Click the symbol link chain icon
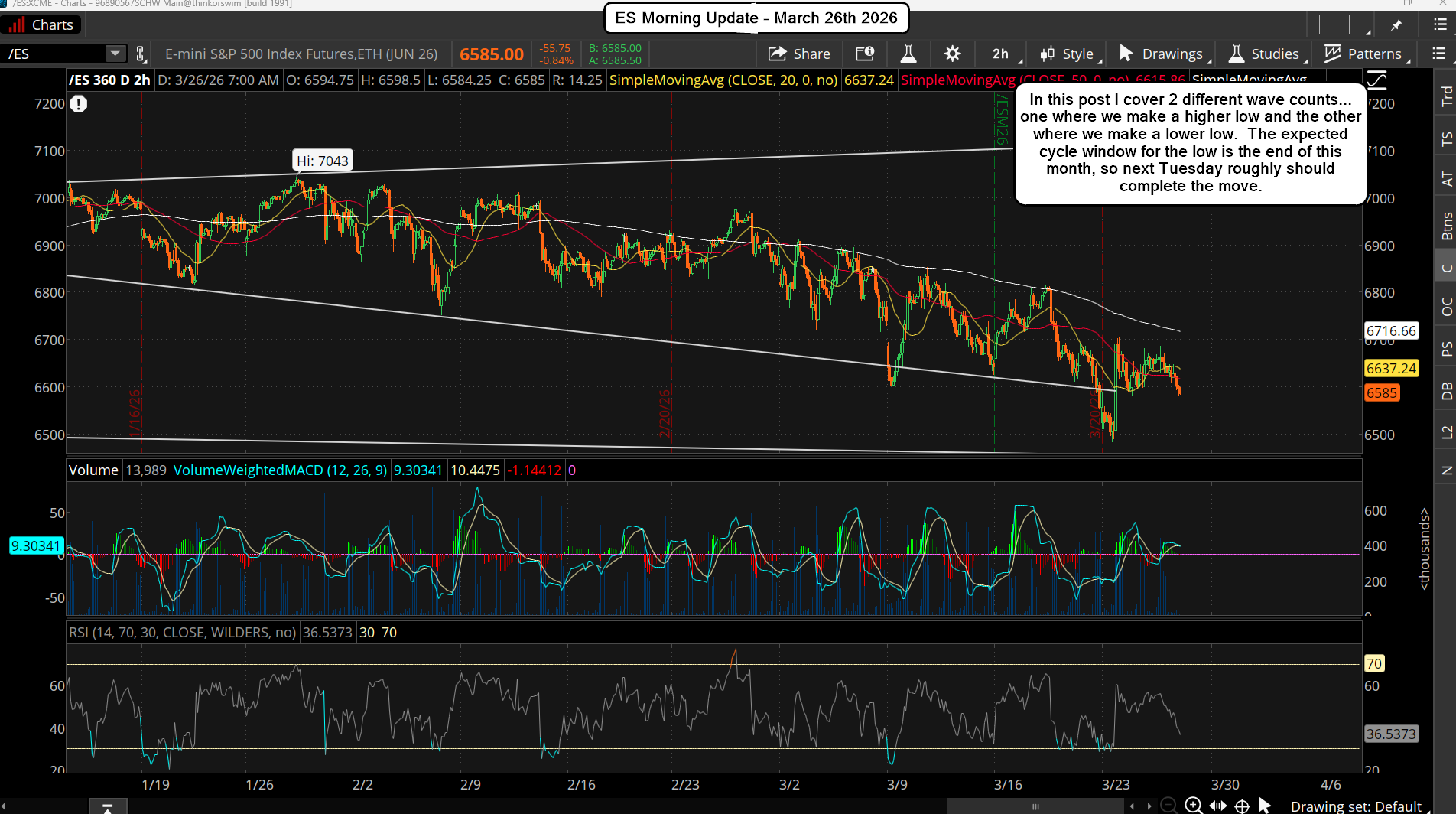The height and width of the screenshot is (814, 1456). point(141,54)
